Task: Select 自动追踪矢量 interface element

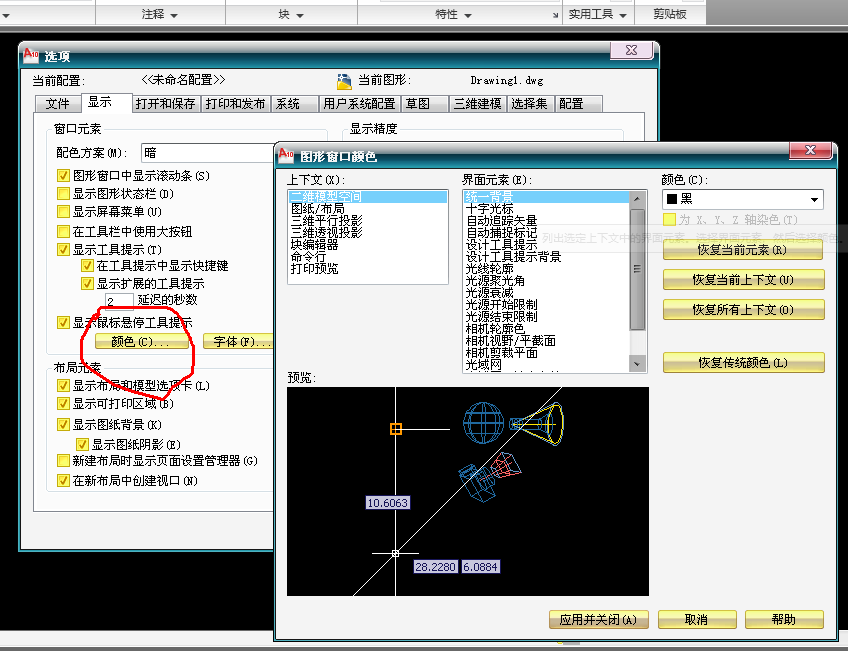Action: pos(546,221)
